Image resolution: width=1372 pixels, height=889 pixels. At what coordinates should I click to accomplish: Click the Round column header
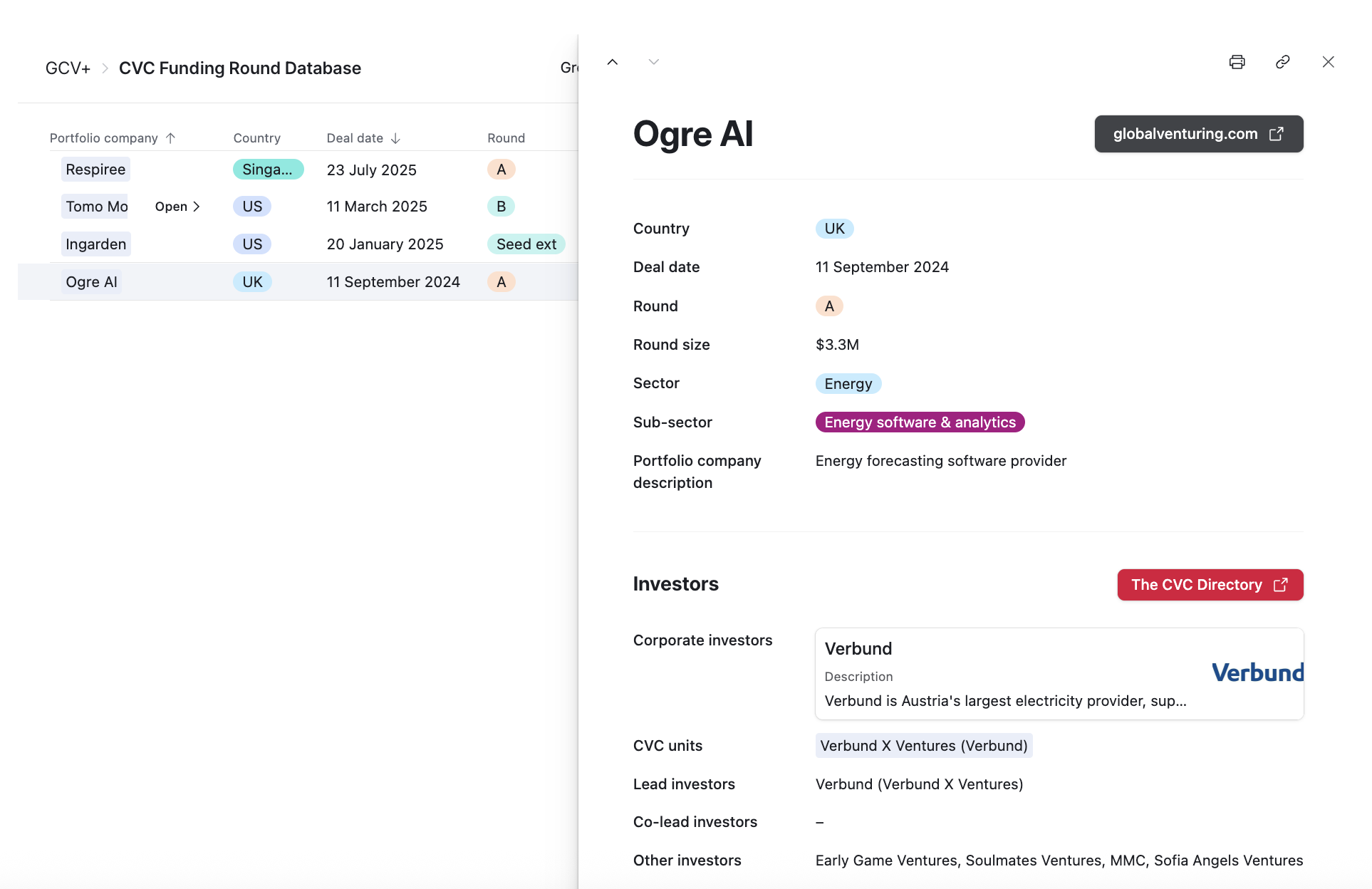pos(506,138)
